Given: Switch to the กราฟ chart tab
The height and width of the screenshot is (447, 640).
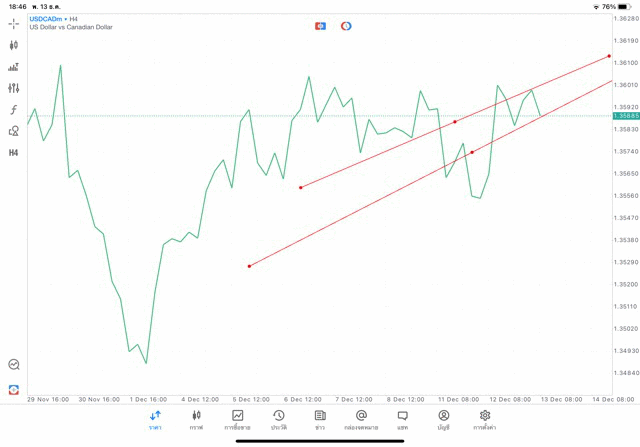Looking at the screenshot, I should point(196,419).
